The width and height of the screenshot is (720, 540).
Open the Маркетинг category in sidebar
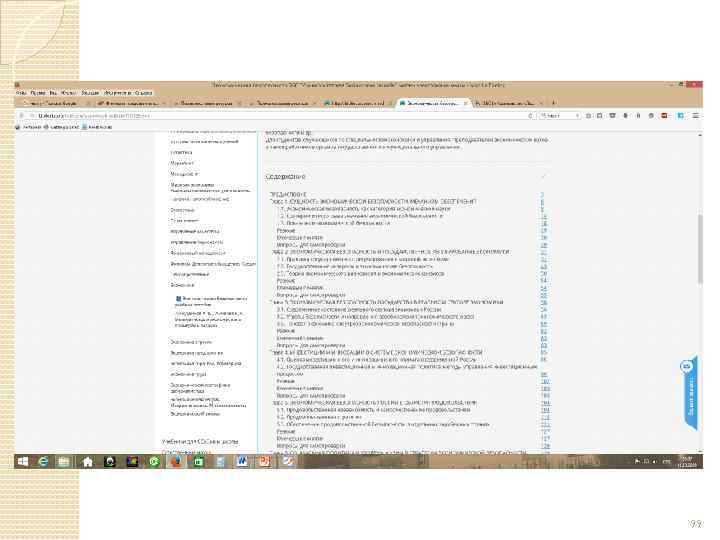[182, 163]
